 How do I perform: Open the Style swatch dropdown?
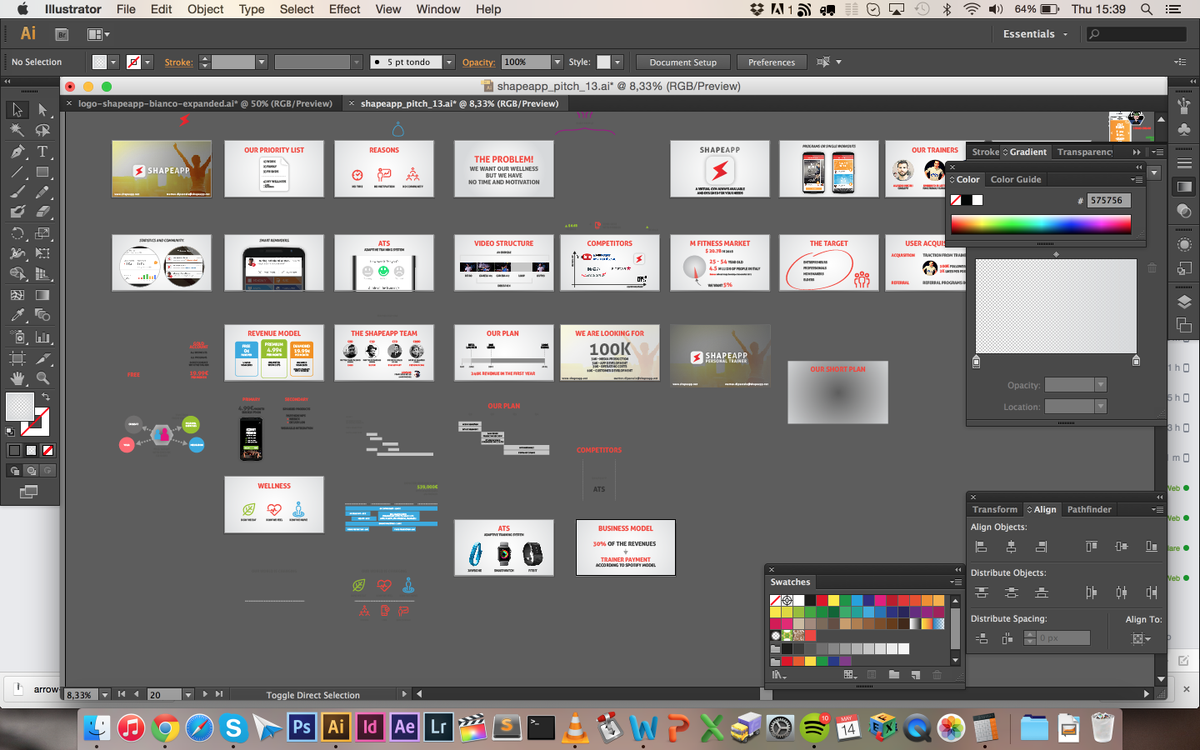coord(617,62)
